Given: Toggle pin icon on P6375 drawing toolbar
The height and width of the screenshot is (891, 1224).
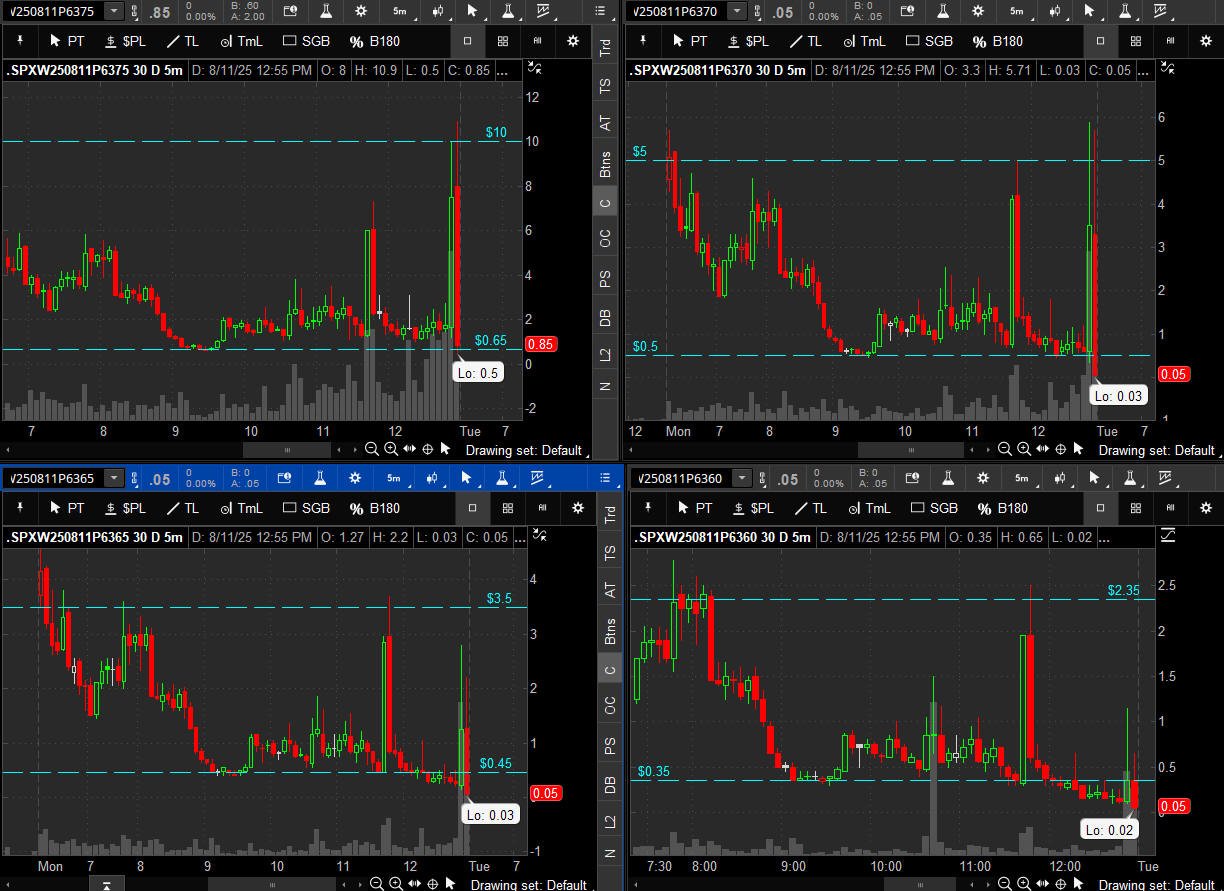Looking at the screenshot, I should click(22, 41).
